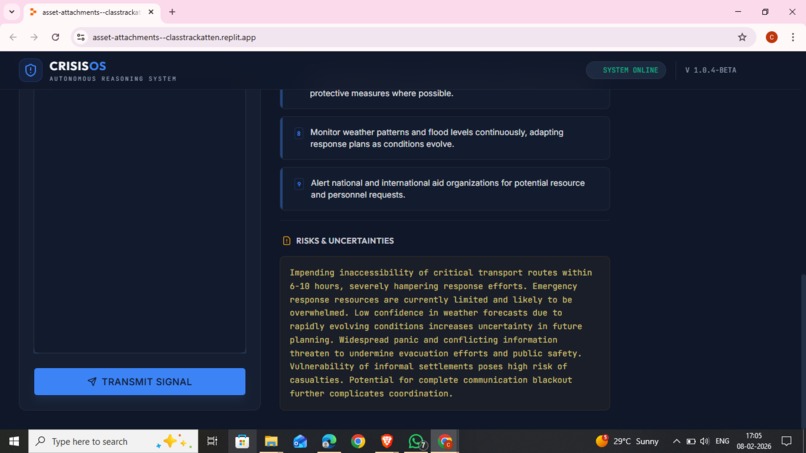This screenshot has width=806, height=453.
Task: Open the site information icon in address bar
Action: click(x=81, y=37)
